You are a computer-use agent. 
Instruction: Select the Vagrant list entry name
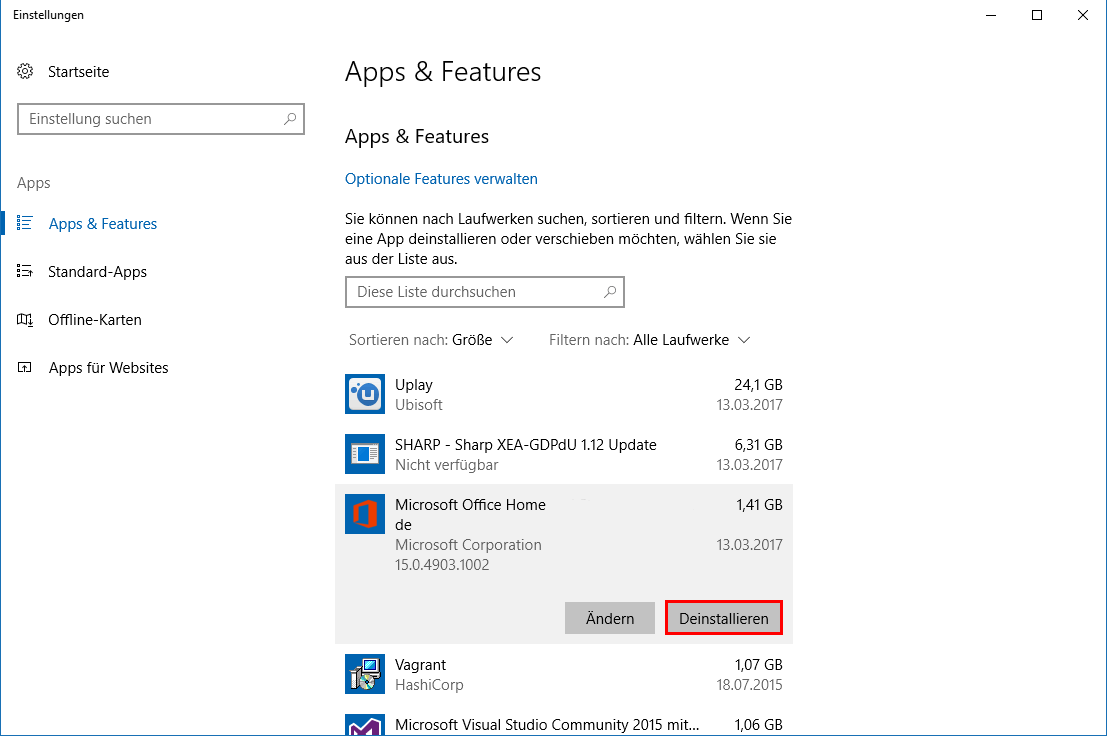[x=420, y=665]
